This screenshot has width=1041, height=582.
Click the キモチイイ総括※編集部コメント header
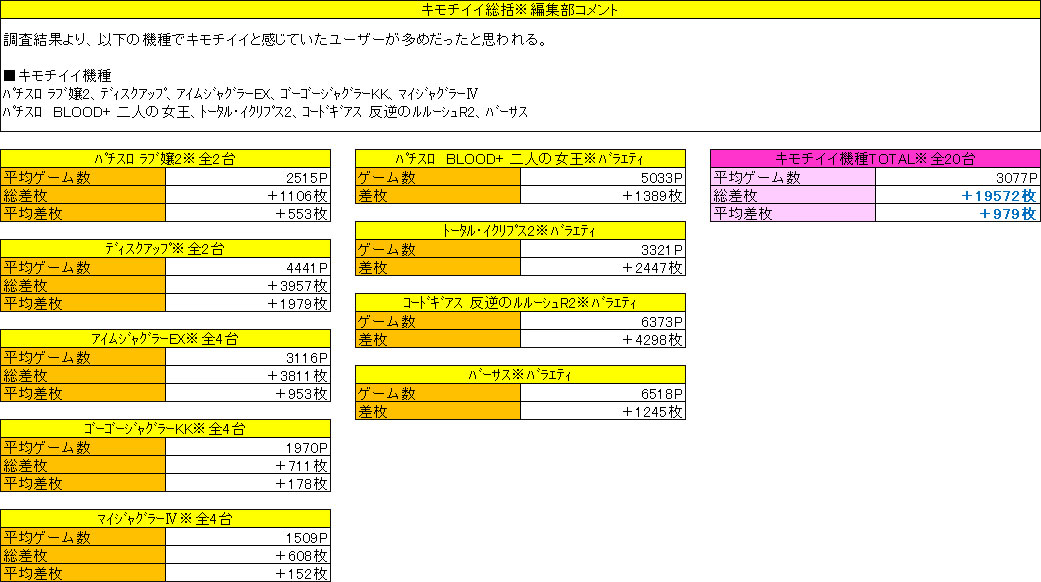(520, 9)
